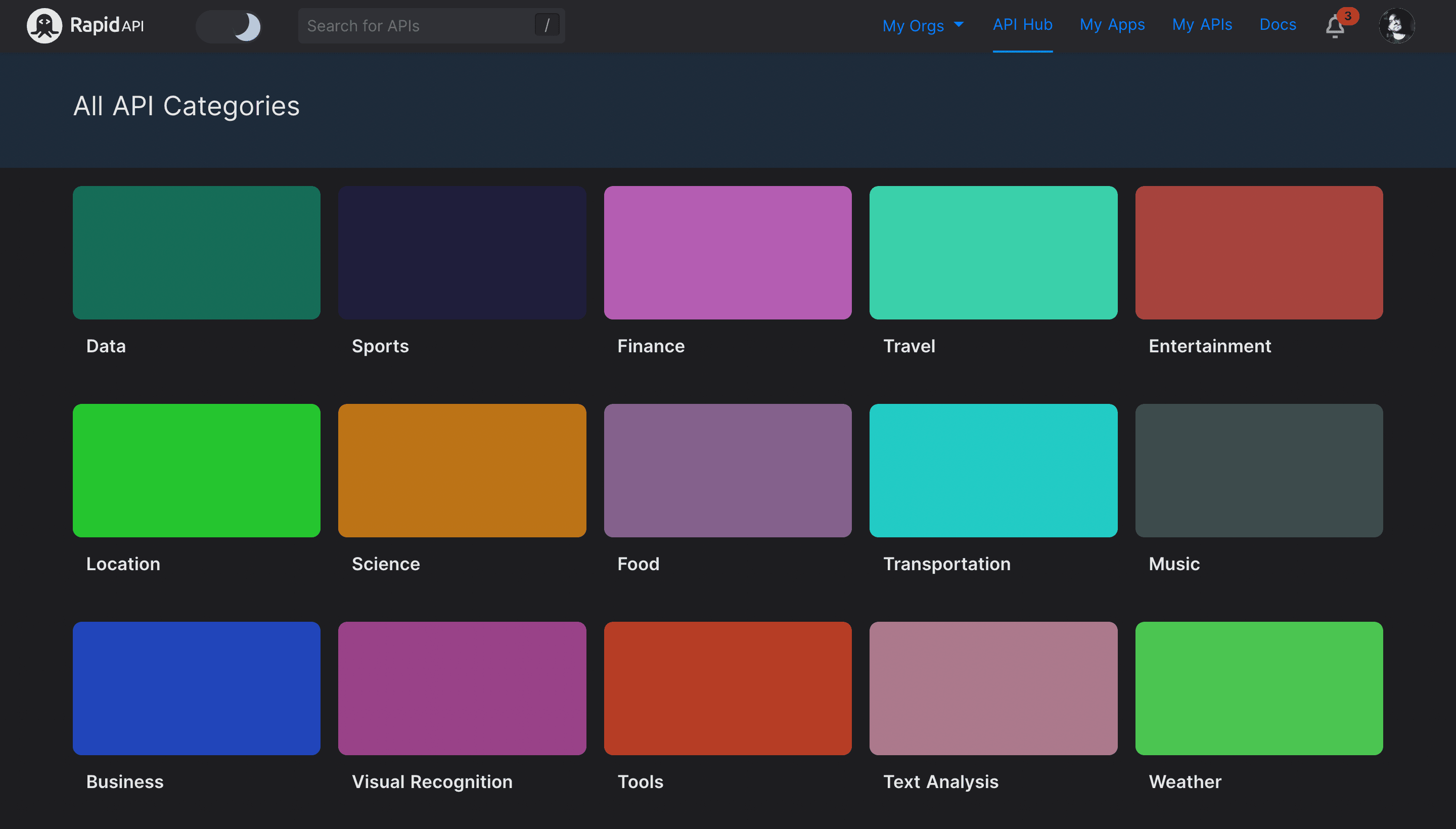This screenshot has height=829, width=1456.
Task: Click the Sports label text
Action: point(380,346)
